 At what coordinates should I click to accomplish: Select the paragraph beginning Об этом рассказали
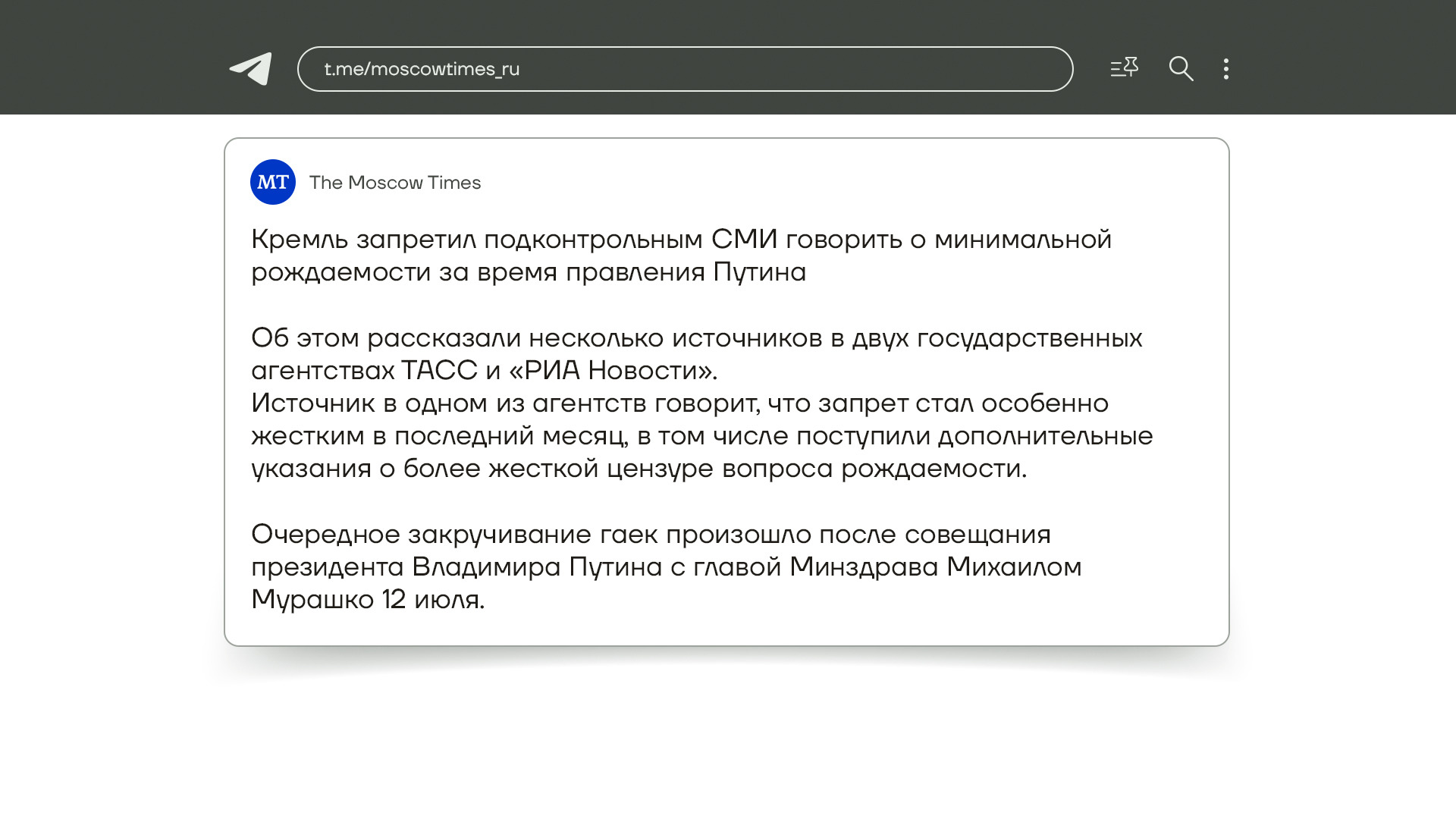696,338
